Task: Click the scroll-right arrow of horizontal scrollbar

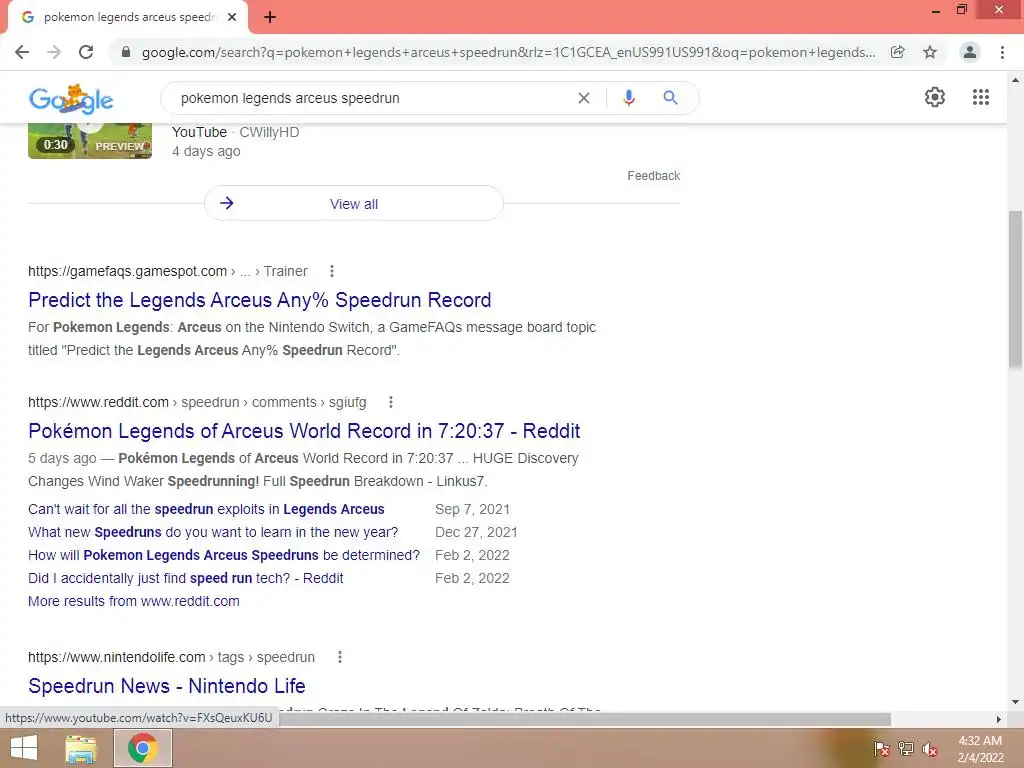Action: click(999, 719)
